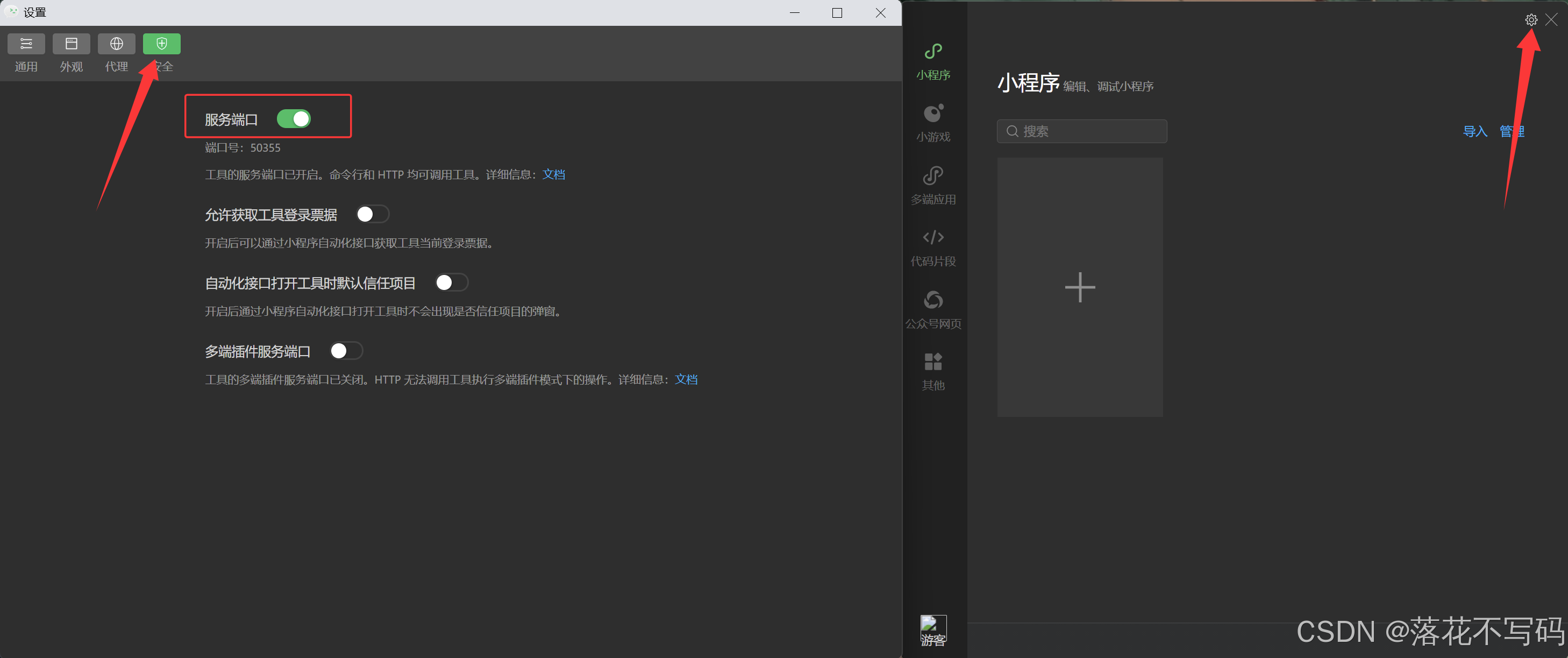Turn off the 服务端口 toggle
This screenshot has width=1568, height=658.
(x=294, y=119)
